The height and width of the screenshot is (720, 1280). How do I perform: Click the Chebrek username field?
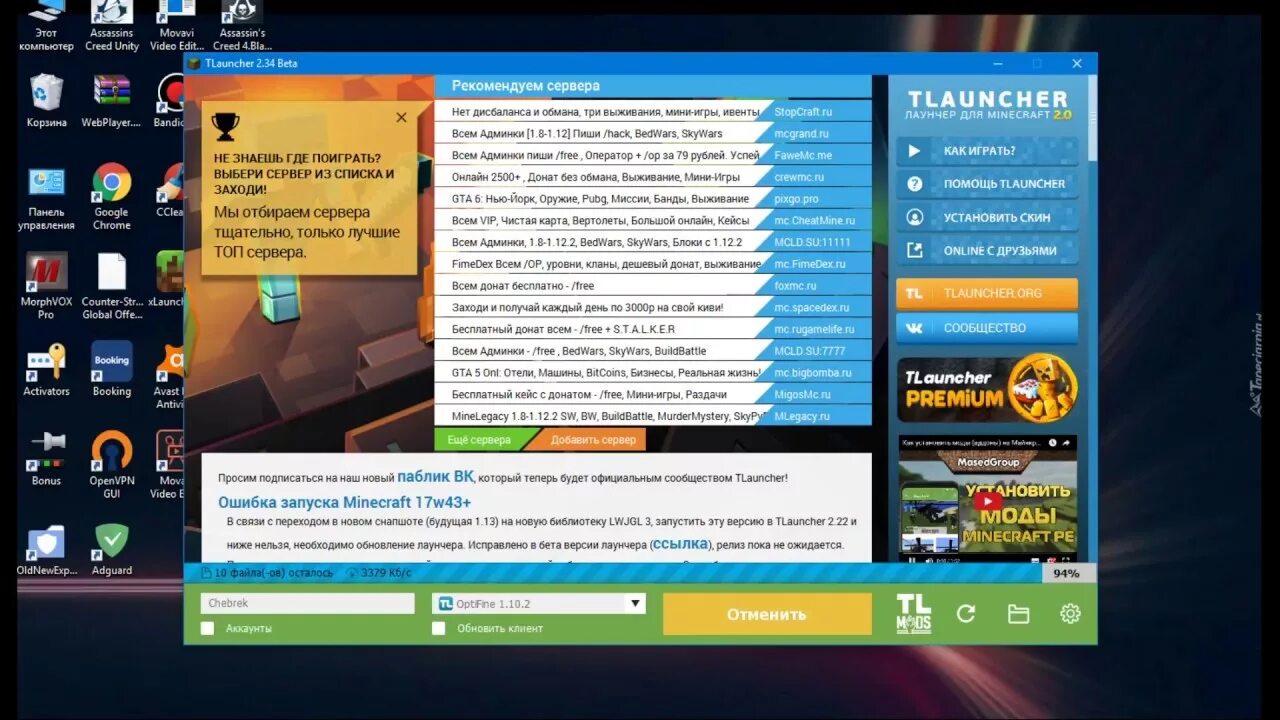point(307,603)
